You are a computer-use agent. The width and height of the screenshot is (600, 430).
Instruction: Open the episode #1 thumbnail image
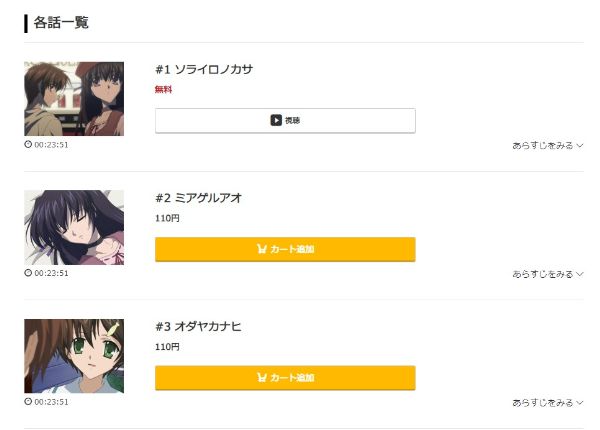(74, 99)
